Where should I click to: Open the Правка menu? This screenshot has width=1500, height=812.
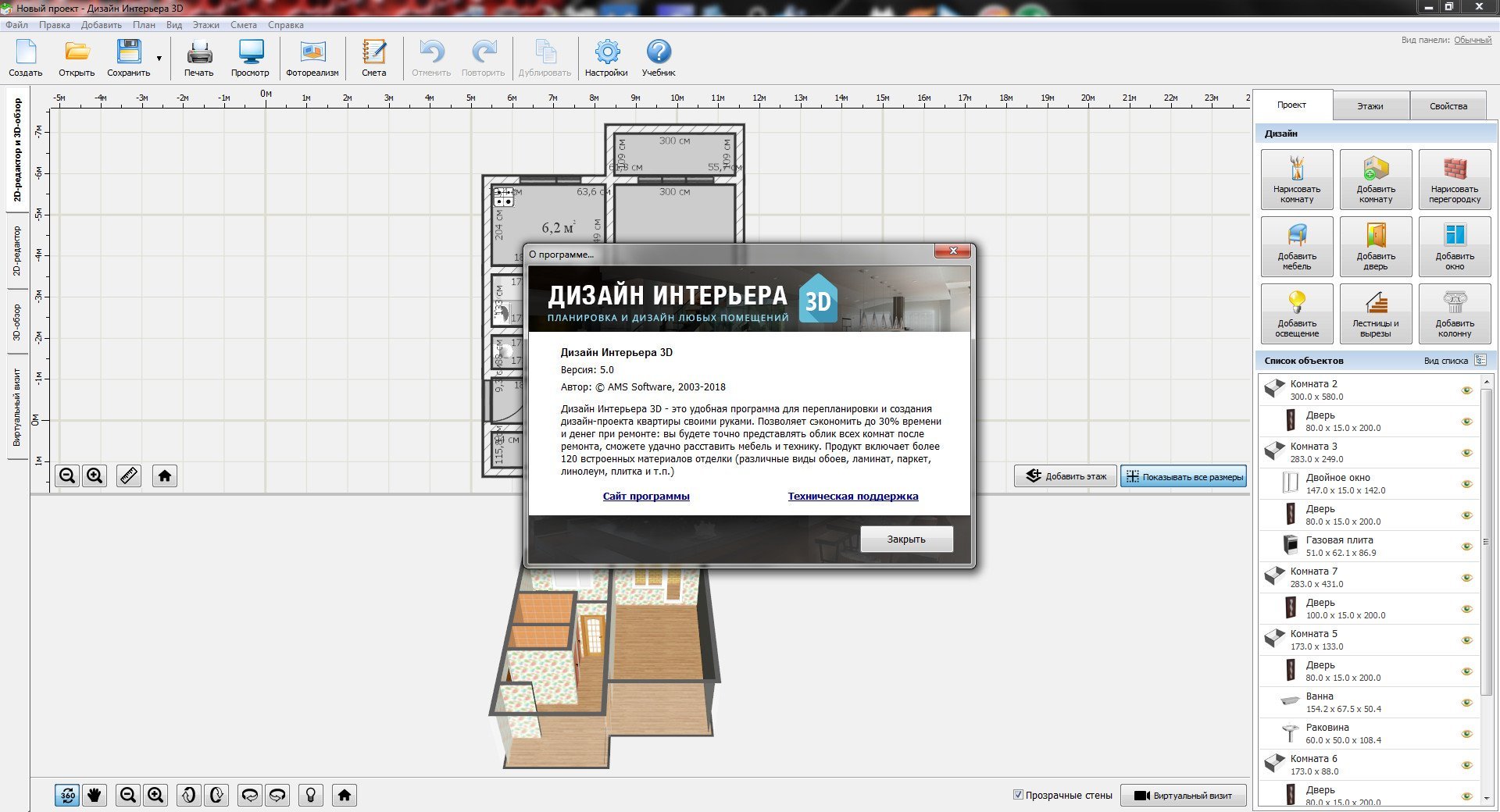pyautogui.click(x=55, y=25)
